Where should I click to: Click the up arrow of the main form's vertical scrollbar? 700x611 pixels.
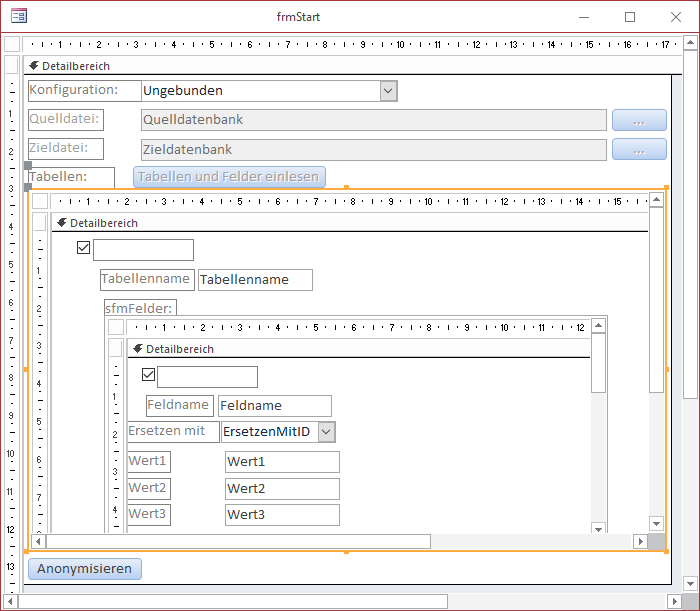[690, 44]
